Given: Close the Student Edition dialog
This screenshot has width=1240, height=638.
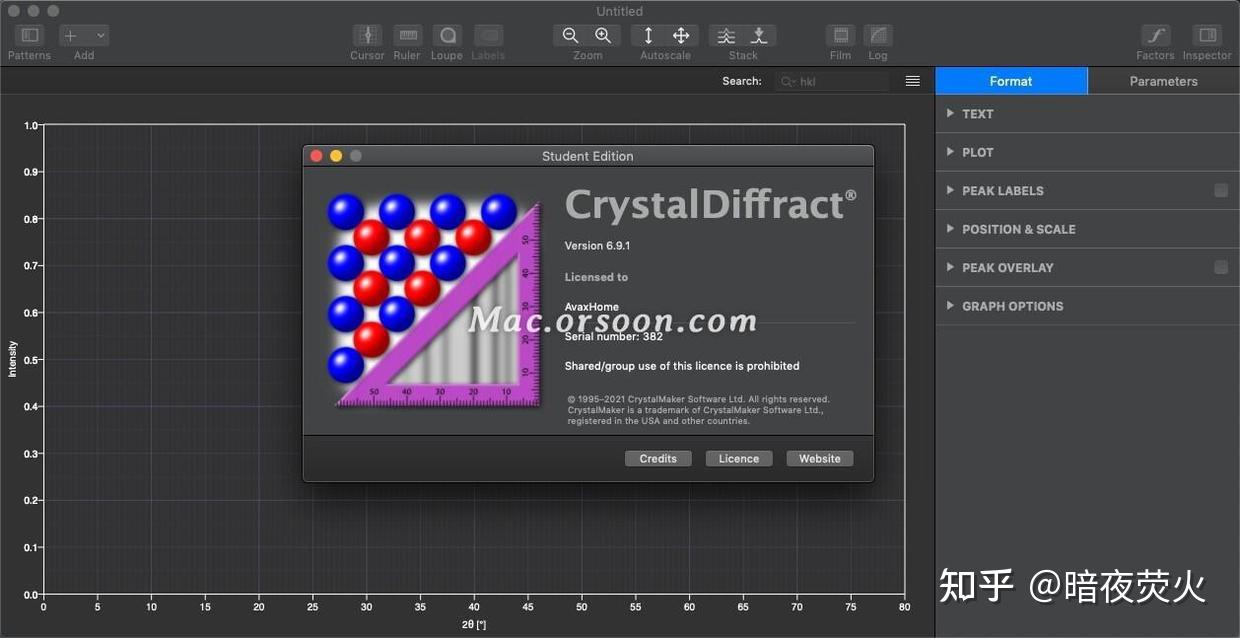Looking at the screenshot, I should pyautogui.click(x=317, y=156).
